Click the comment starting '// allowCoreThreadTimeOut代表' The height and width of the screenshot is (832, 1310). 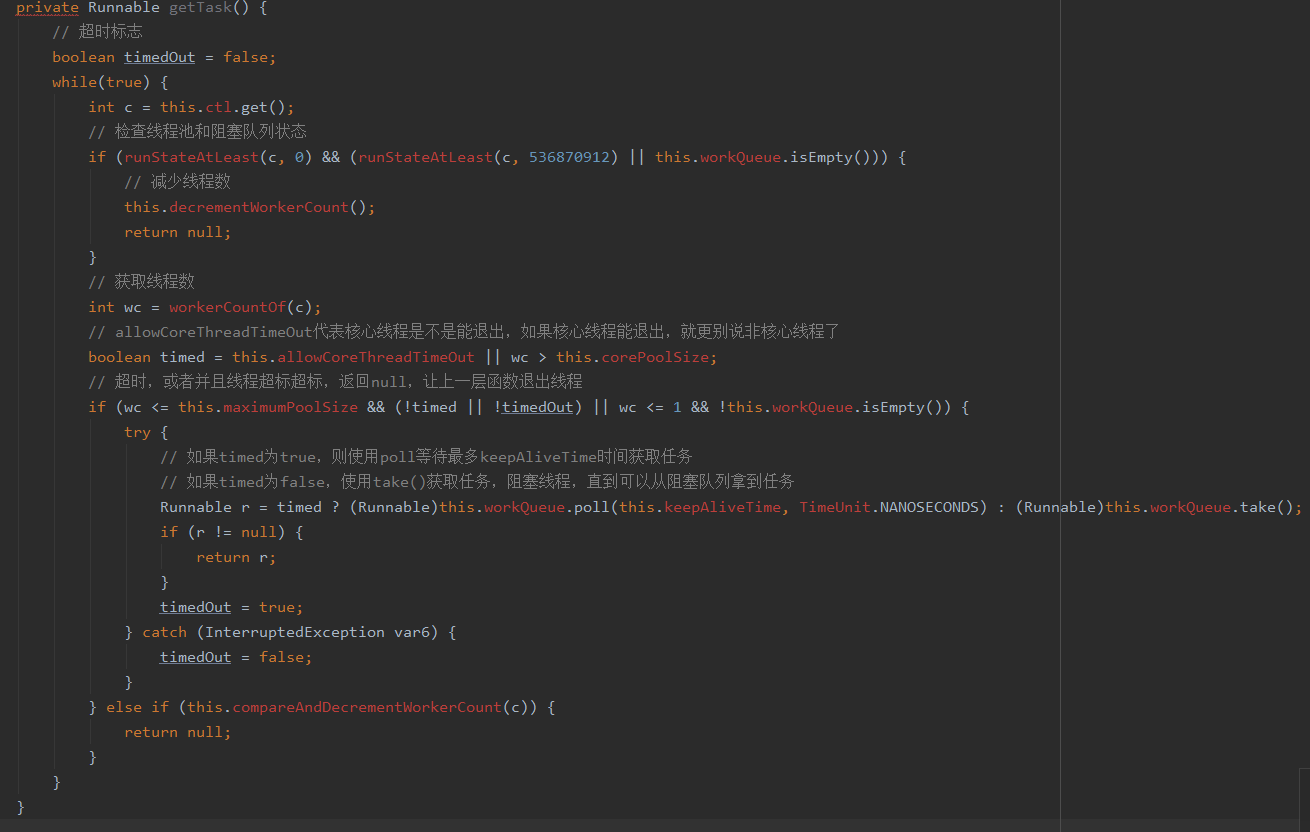(464, 332)
